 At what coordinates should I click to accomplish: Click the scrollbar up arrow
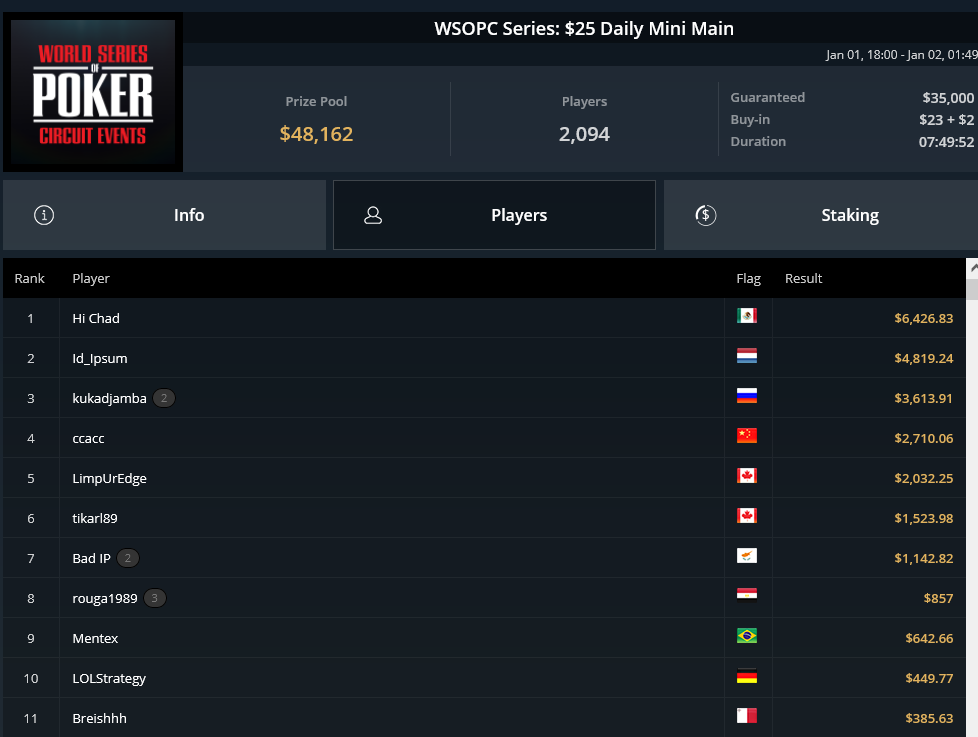point(972,268)
